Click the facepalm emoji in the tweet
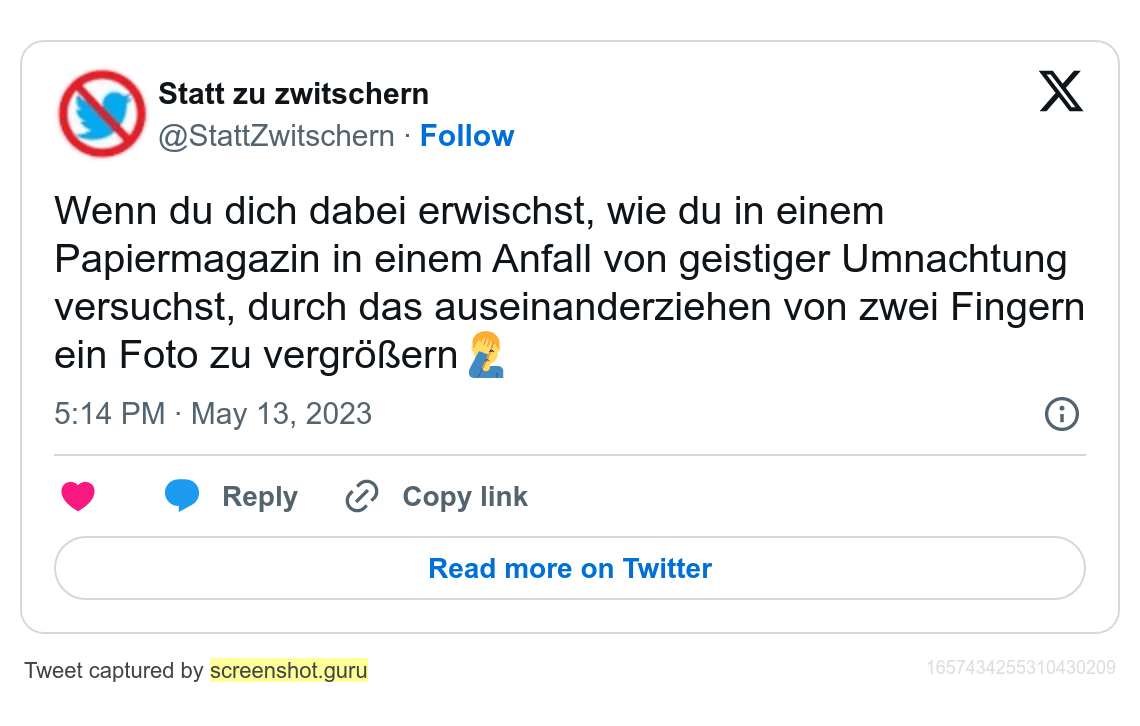1140x726 pixels. pos(487,356)
